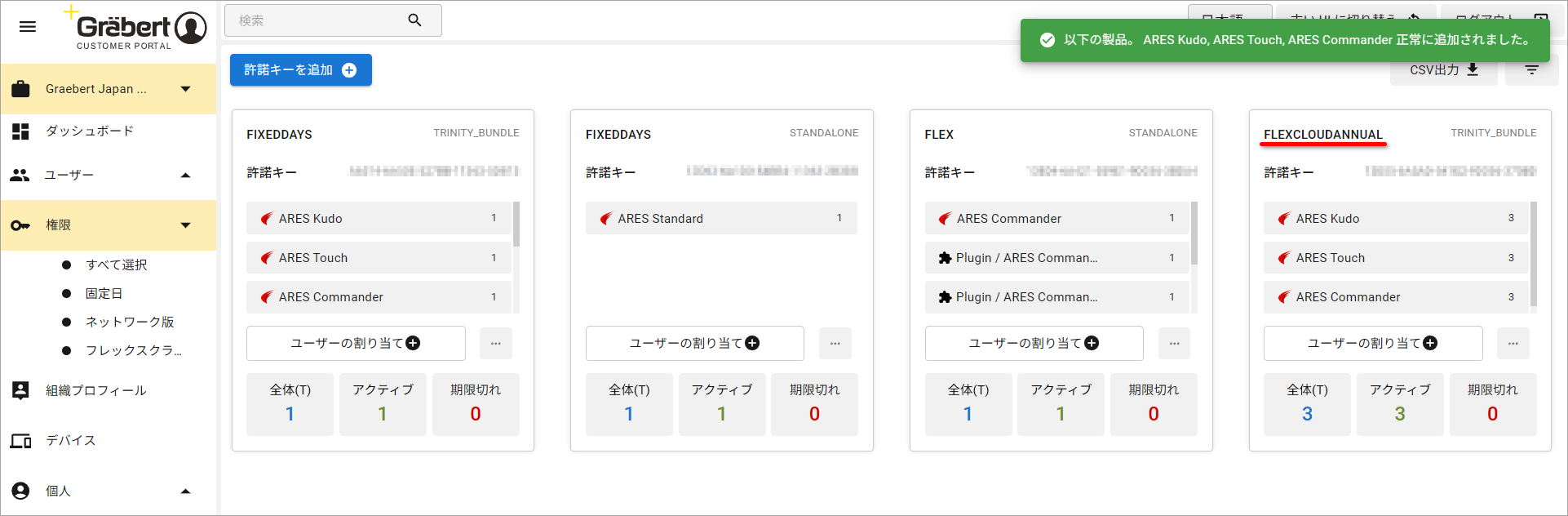This screenshot has width=1568, height=516.
Task: Click the 許諾キーを追加 button
Action: tap(301, 70)
